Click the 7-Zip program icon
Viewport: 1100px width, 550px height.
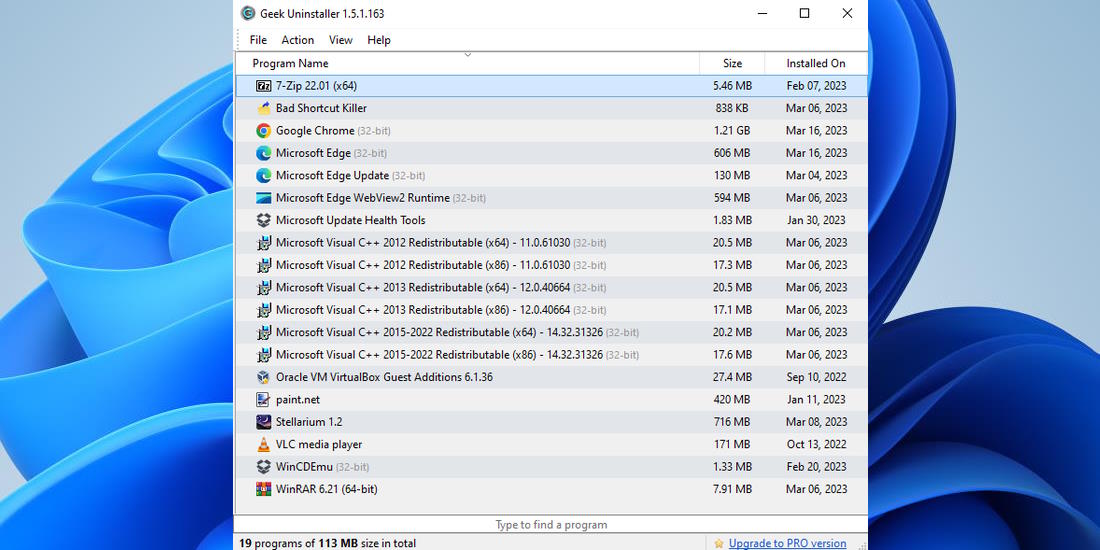pos(264,86)
